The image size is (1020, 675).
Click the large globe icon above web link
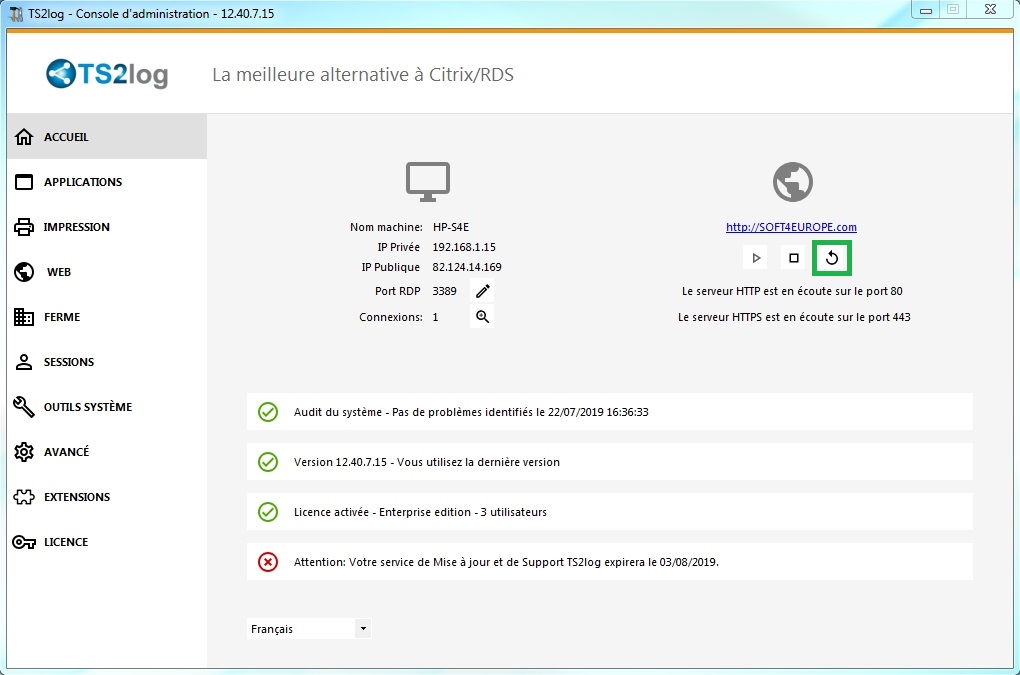pos(792,182)
